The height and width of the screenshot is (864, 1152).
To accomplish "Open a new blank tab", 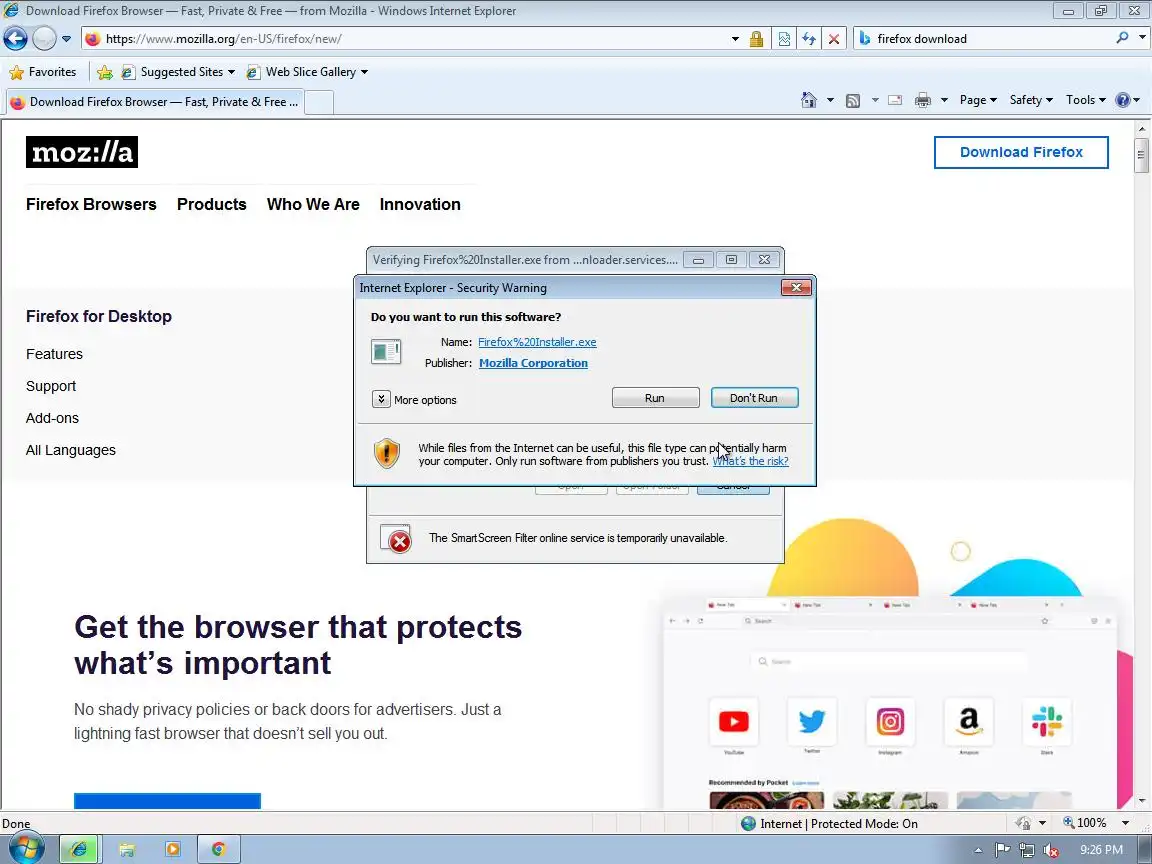I will [x=319, y=102].
